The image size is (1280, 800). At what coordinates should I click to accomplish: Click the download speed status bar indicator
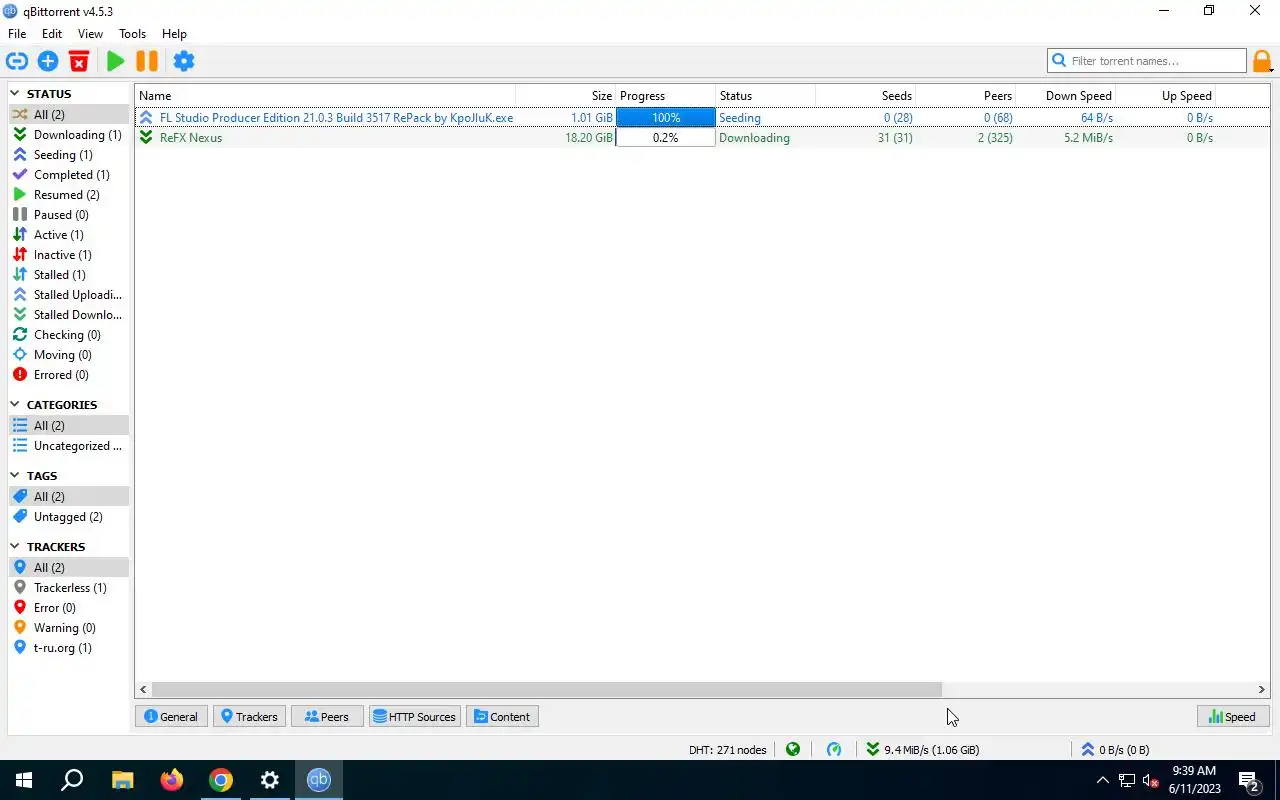point(922,749)
